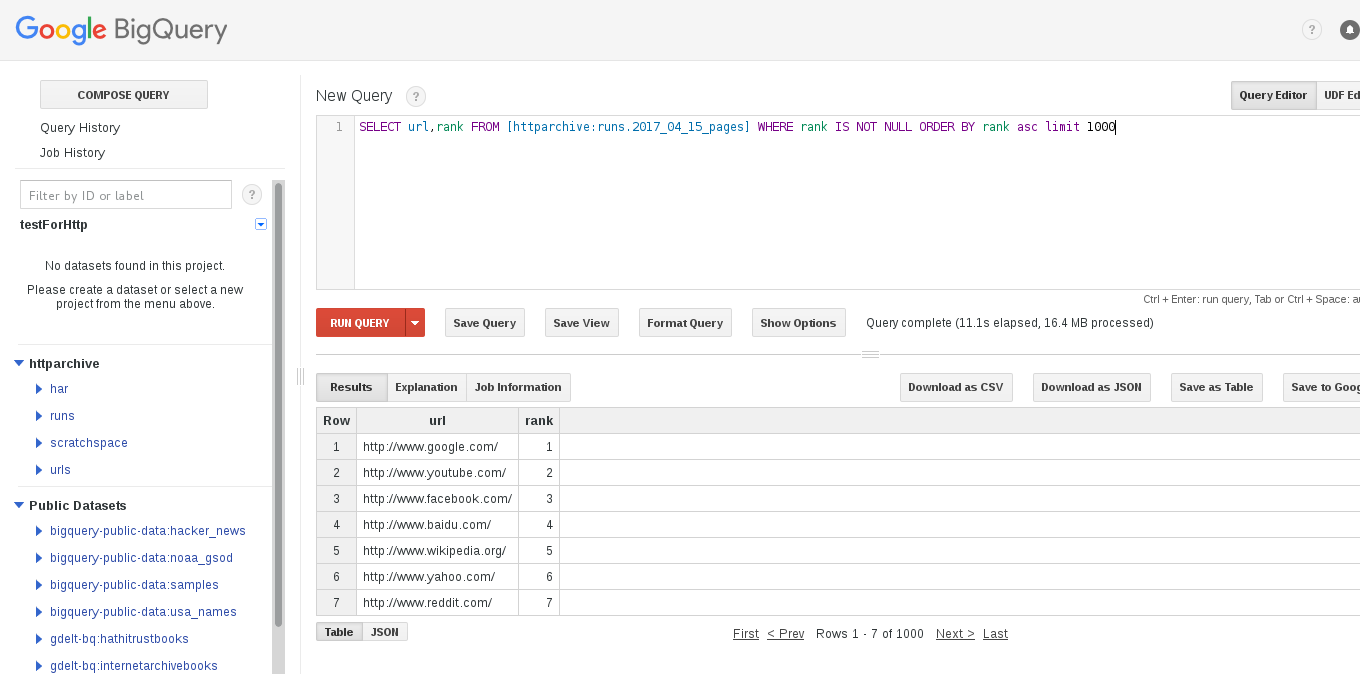
Task: Click the left sidebar vertical scrollbar
Action: 278,403
